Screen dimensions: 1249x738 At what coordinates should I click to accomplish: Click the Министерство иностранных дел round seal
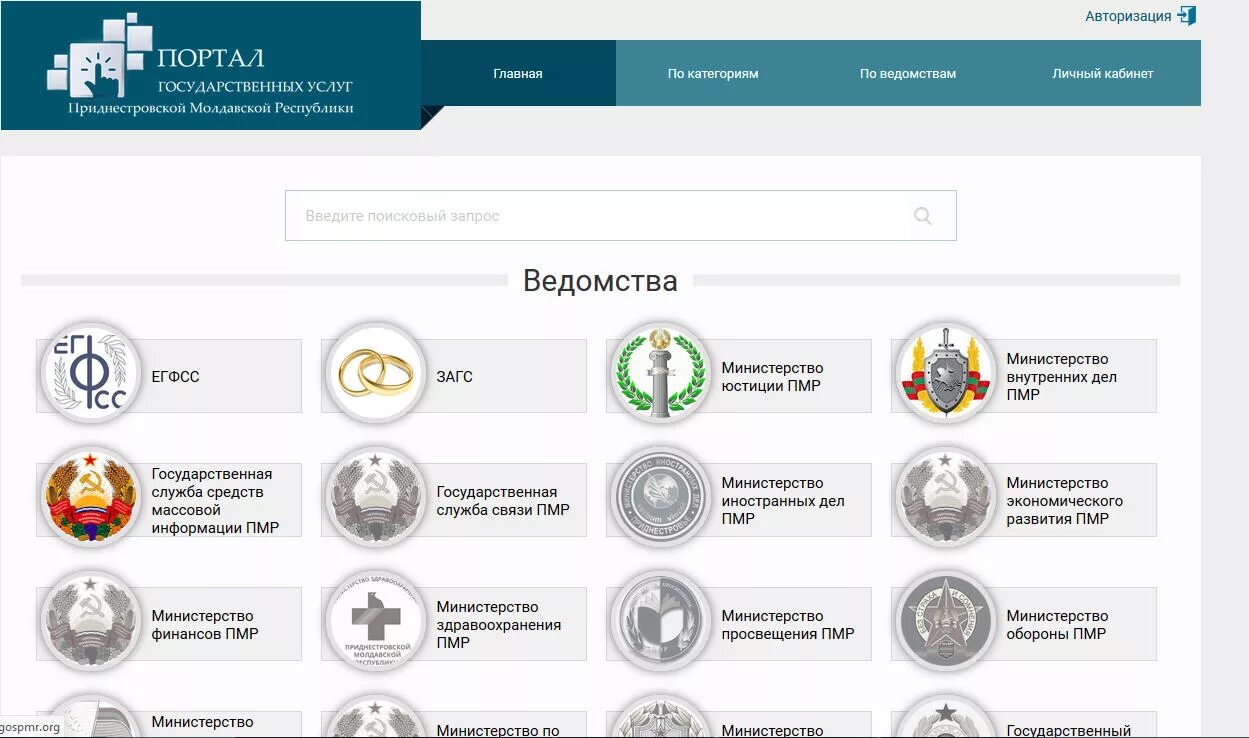(x=660, y=497)
